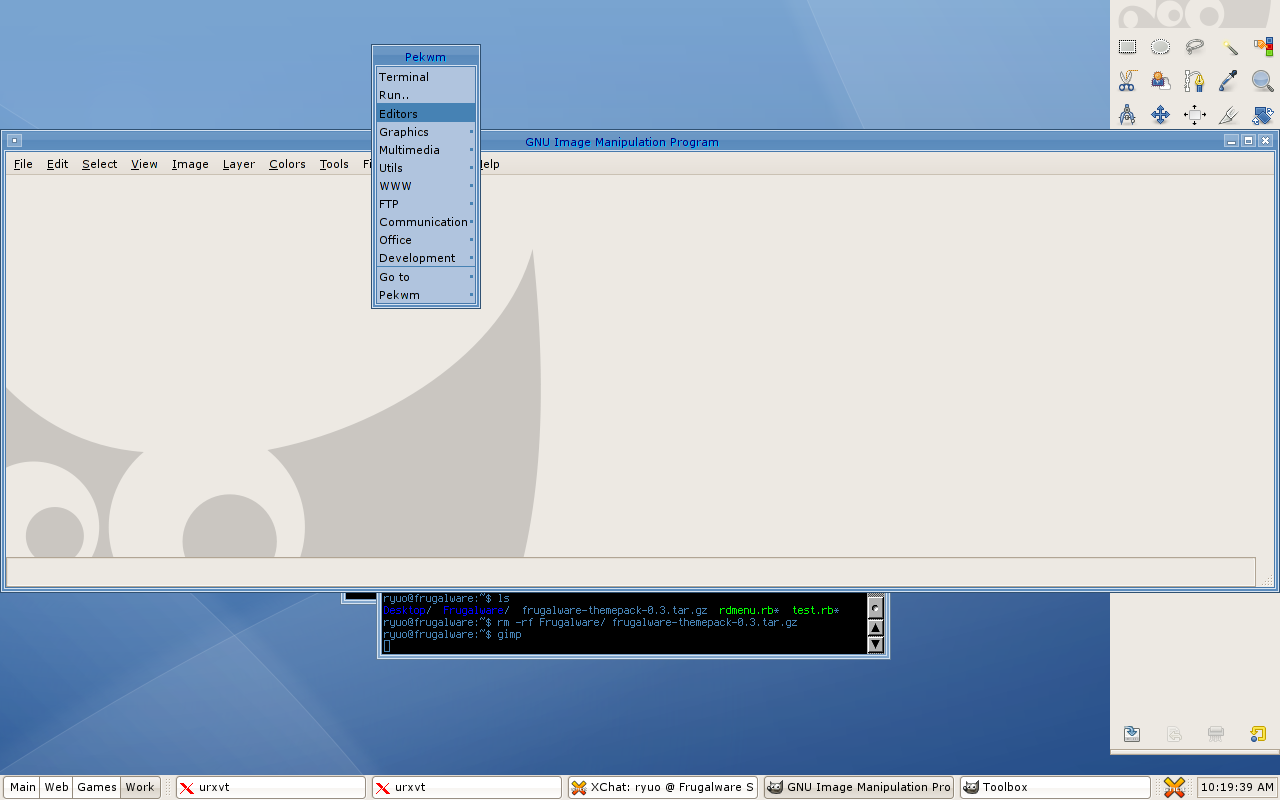Choose the Fuzzy Select magic wand tool
Viewport: 1280px width, 800px height.
tap(1229, 47)
